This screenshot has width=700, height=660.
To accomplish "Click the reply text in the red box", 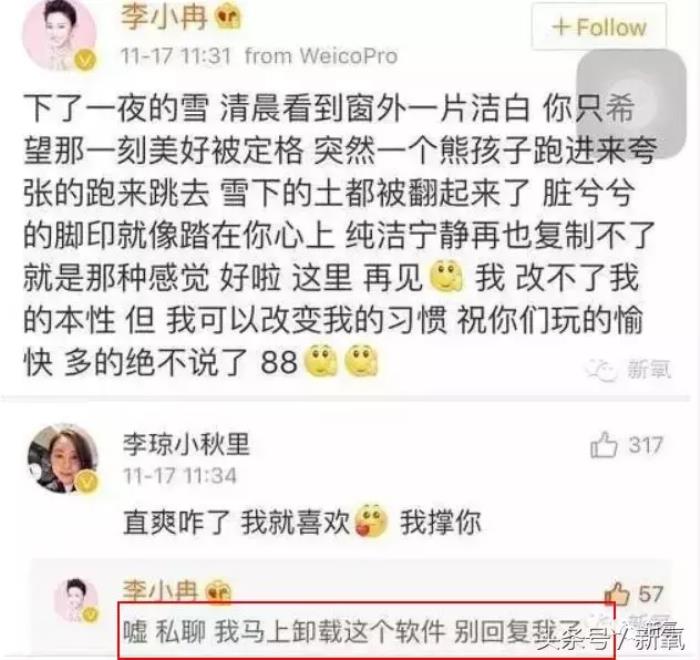I will tap(353, 631).
